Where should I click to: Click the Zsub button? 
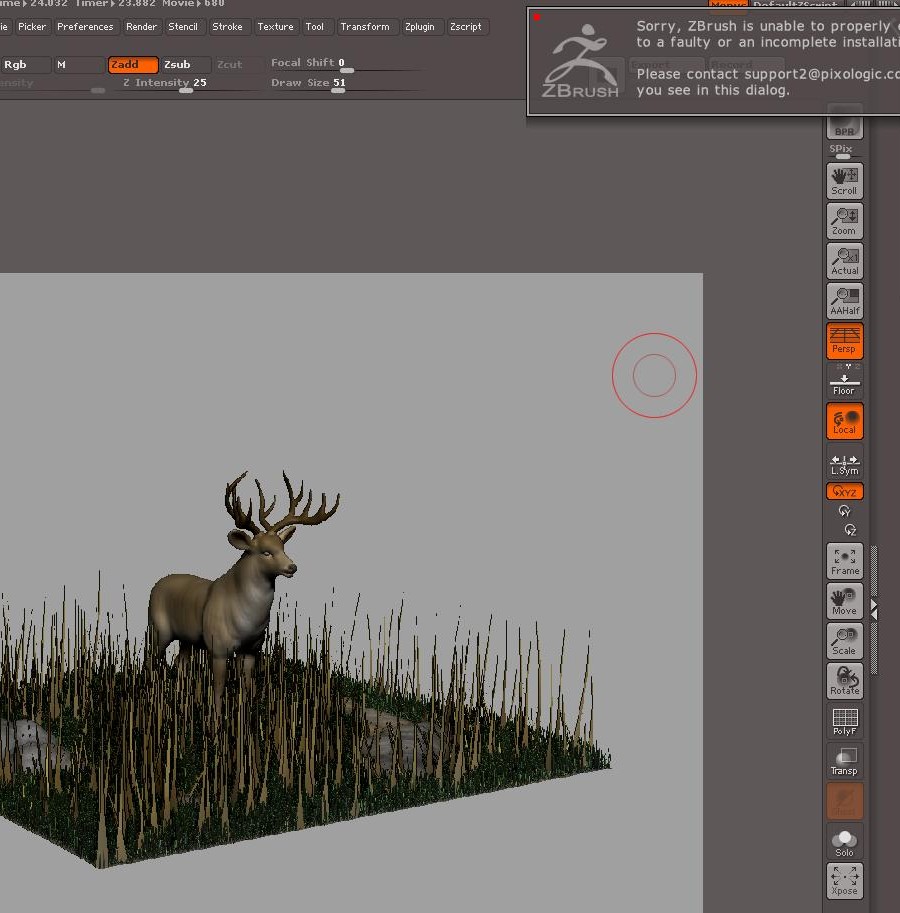[x=186, y=65]
